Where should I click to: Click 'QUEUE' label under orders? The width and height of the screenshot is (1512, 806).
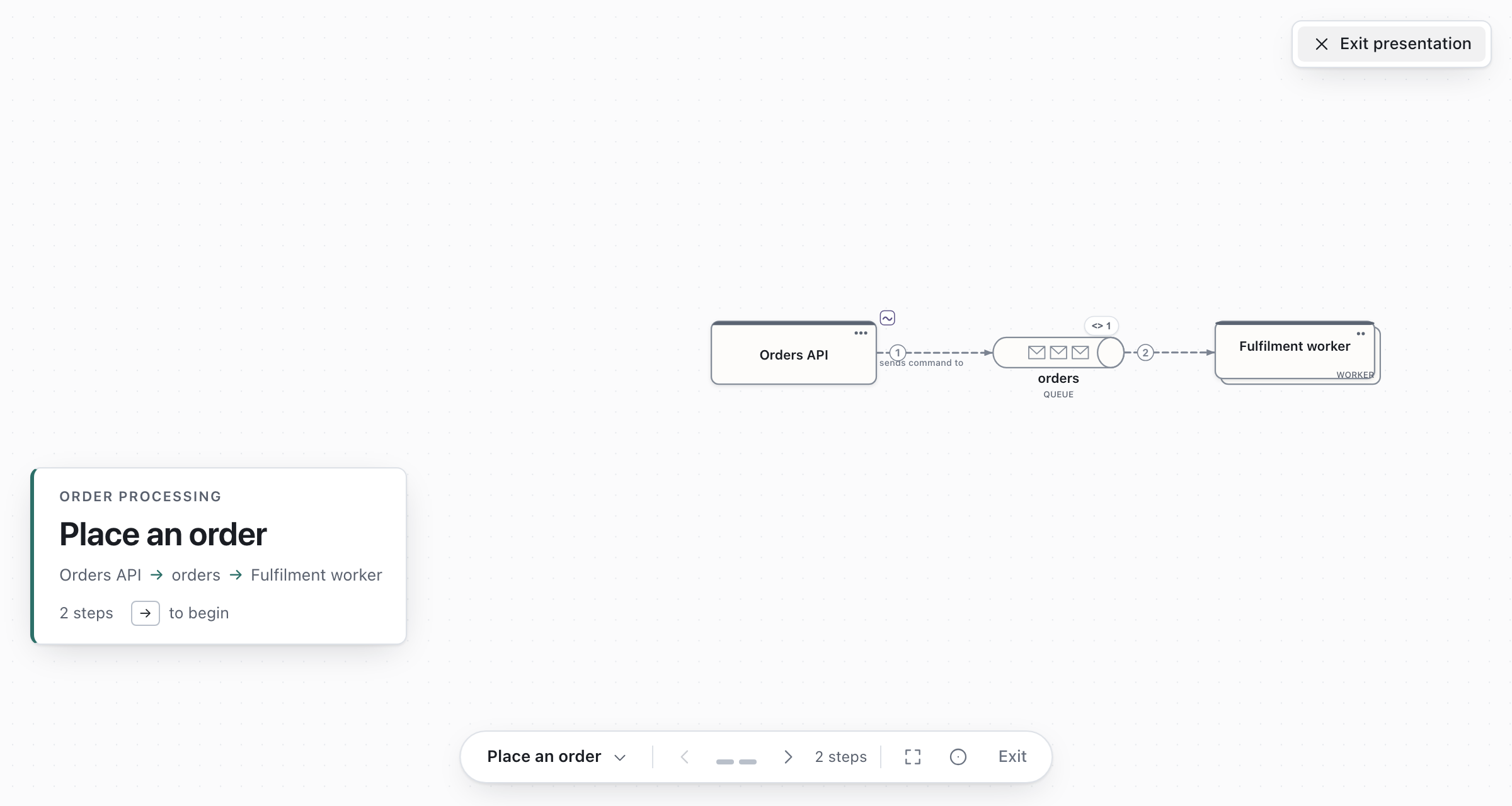click(x=1058, y=394)
